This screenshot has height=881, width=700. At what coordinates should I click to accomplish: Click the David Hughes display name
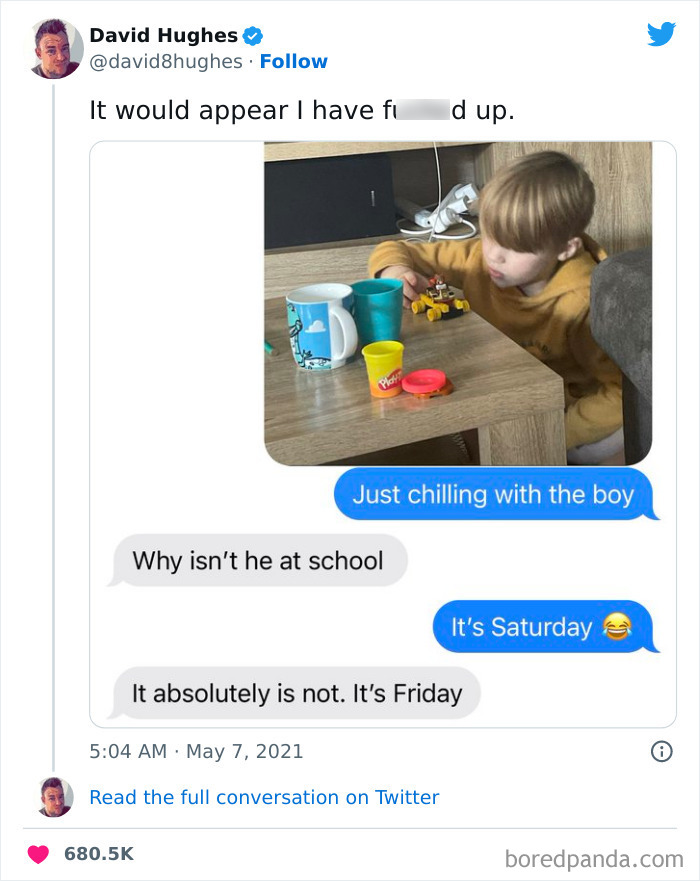(x=163, y=36)
